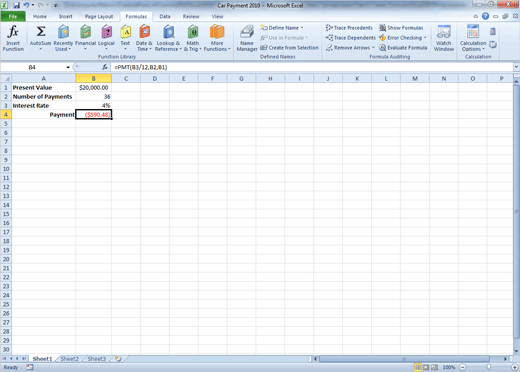Expand the Name Box dropdown arrow

(68, 67)
